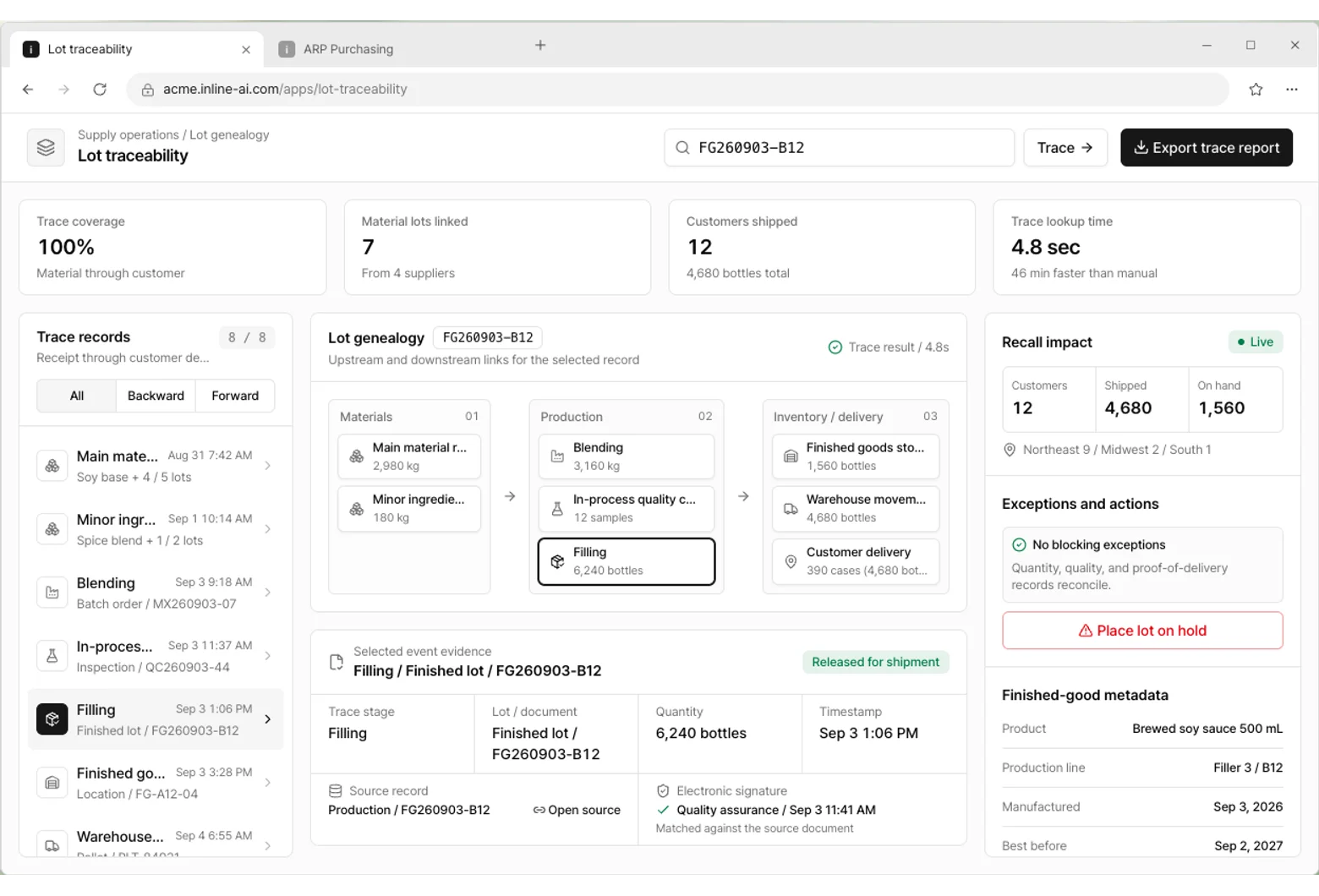Click the Blending record icon in list
Image resolution: width=1319 pixels, height=896 pixels.
pos(52,593)
